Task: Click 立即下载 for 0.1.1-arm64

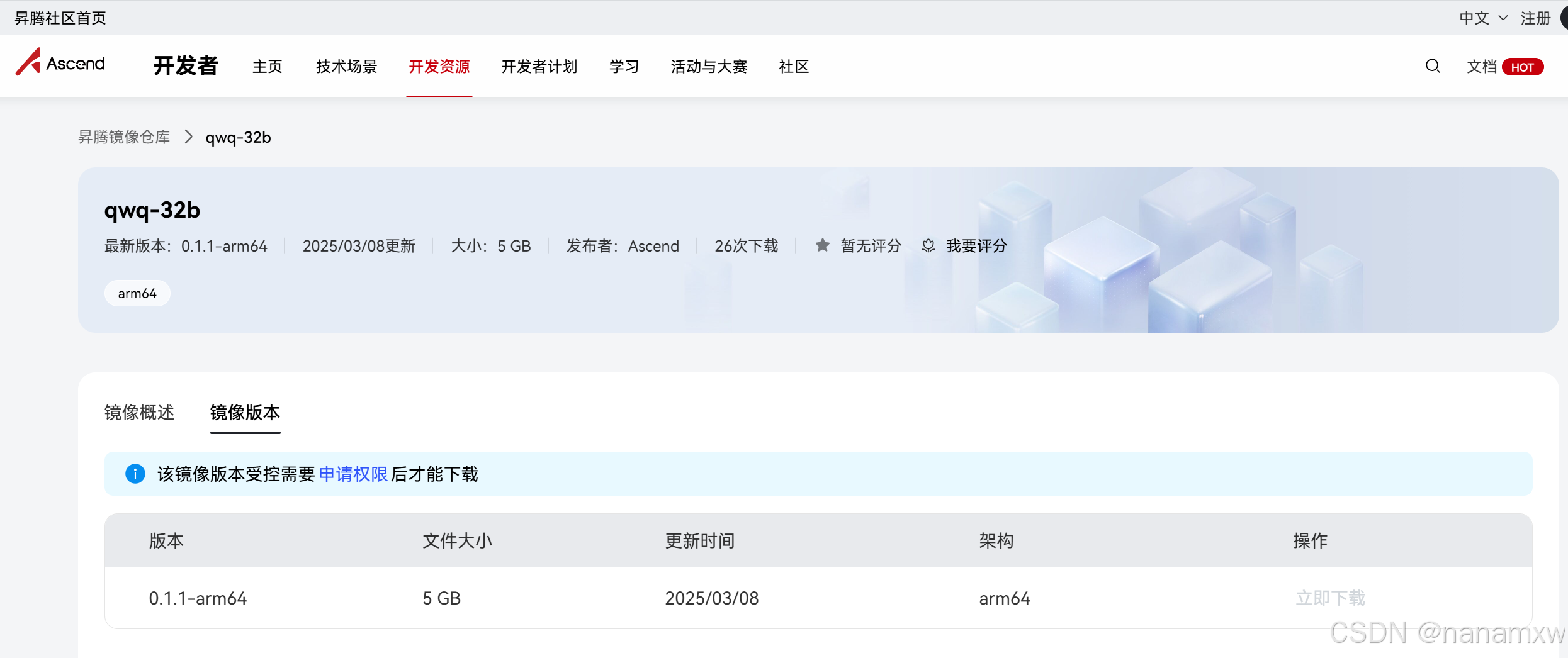Action: coord(1330,598)
